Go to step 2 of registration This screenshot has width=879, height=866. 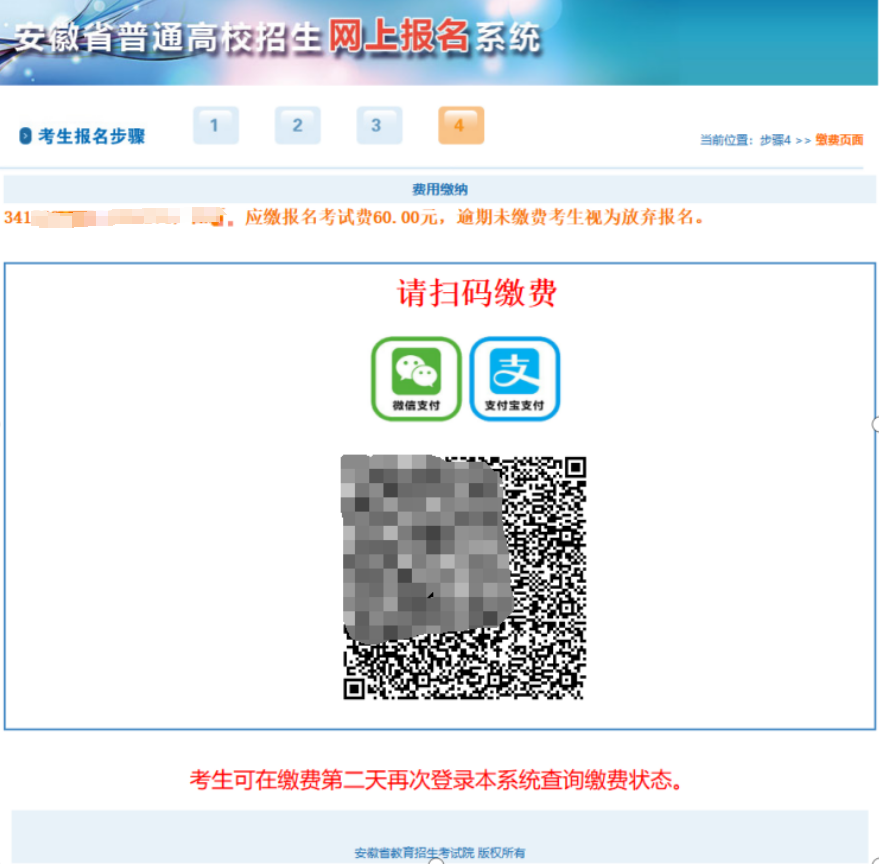pos(297,126)
